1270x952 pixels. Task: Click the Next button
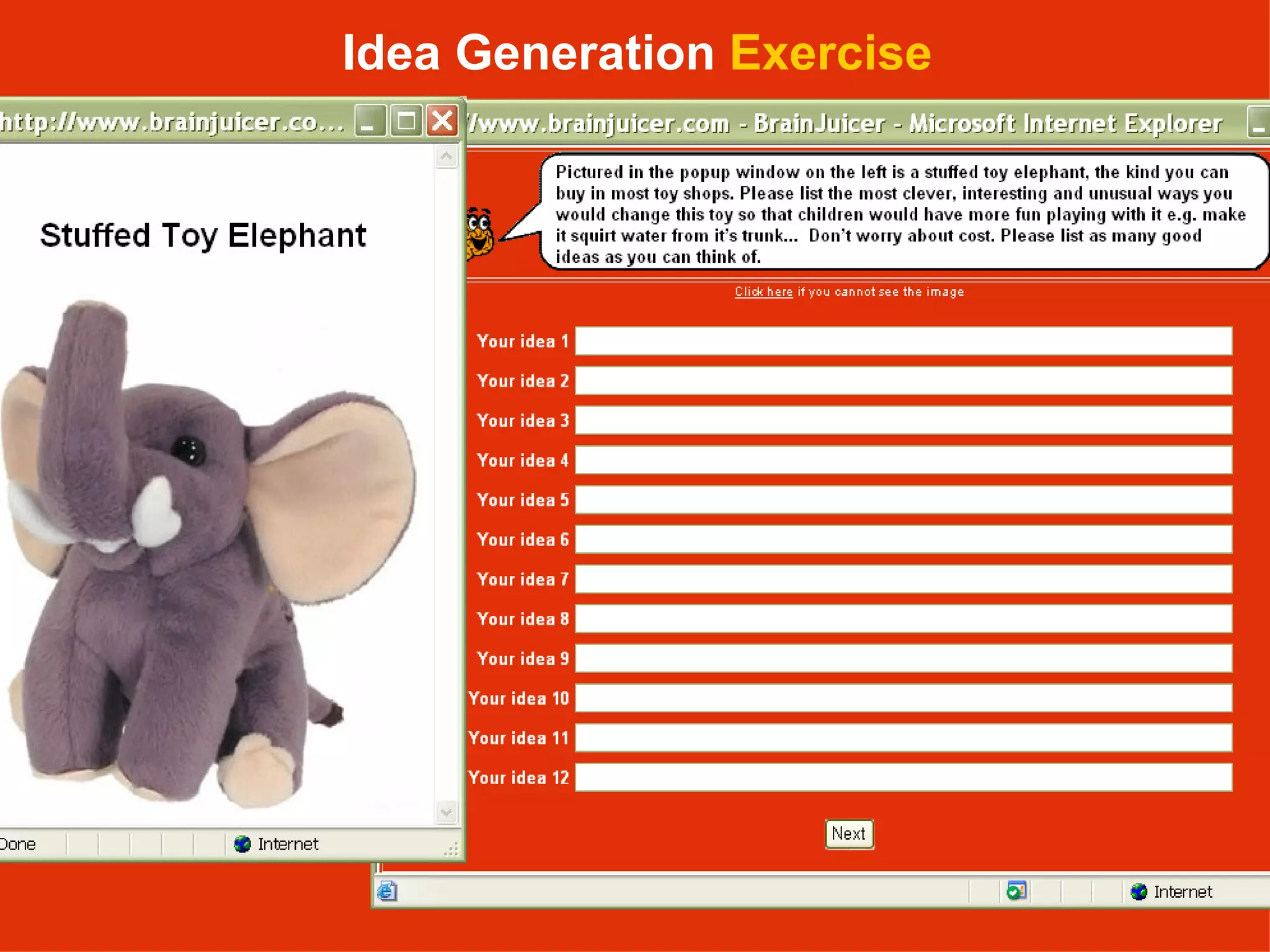[x=849, y=834]
